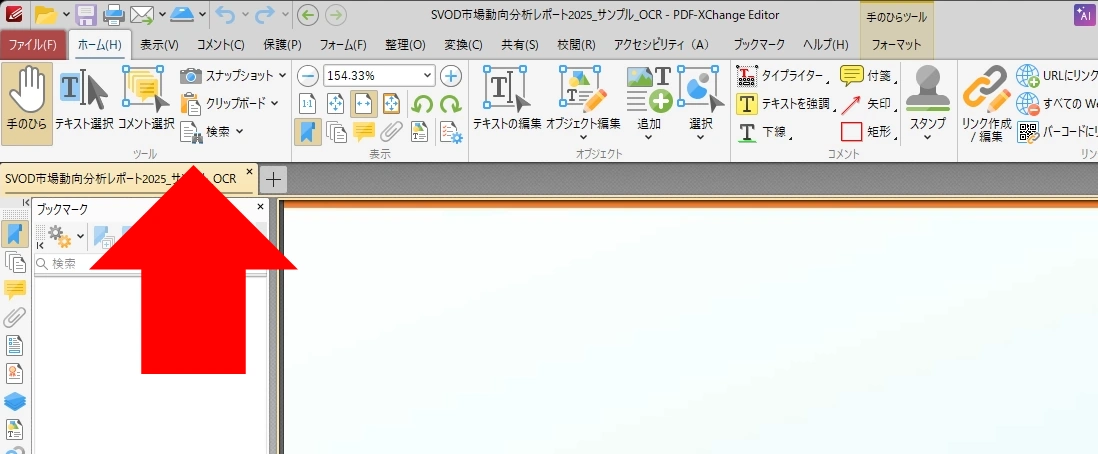1098x454 pixels.
Task: Expand the Scan dropdown arrow
Action: click(202, 14)
